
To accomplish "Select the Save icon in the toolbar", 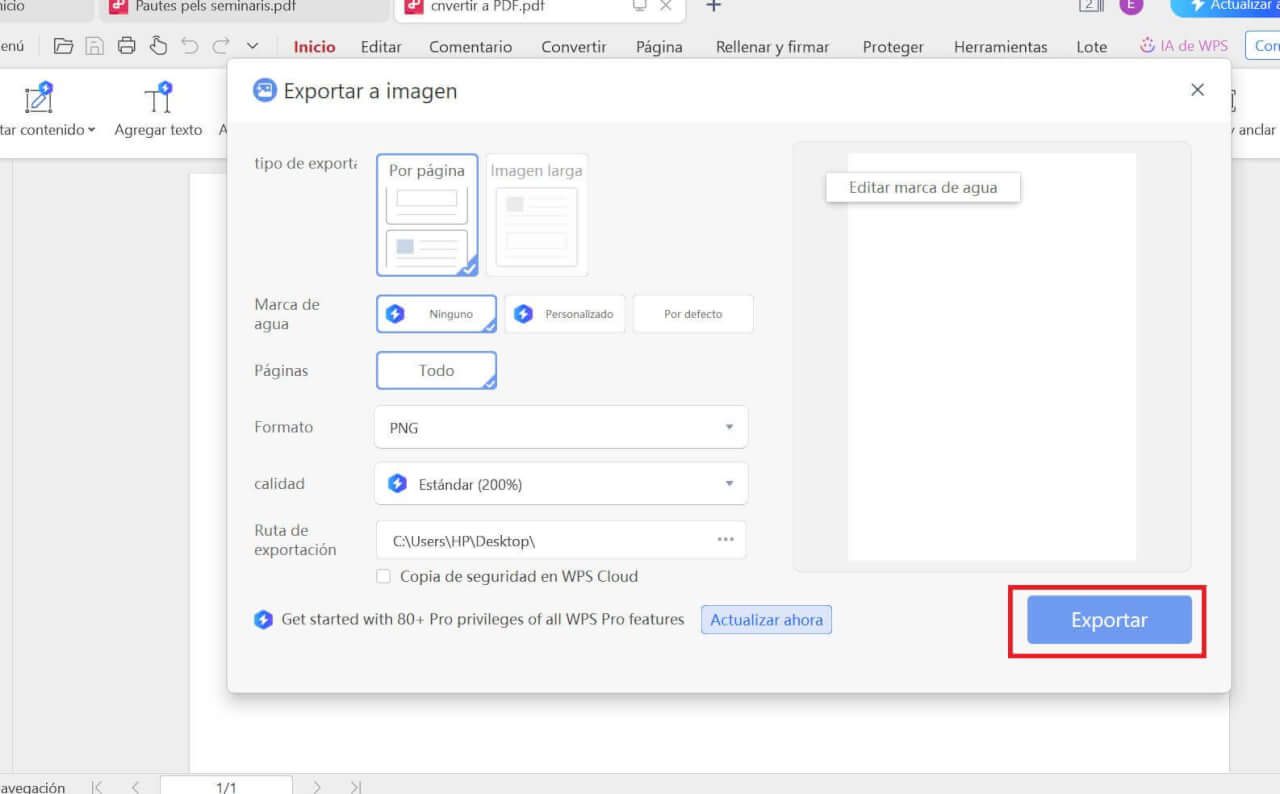I will (93, 45).
